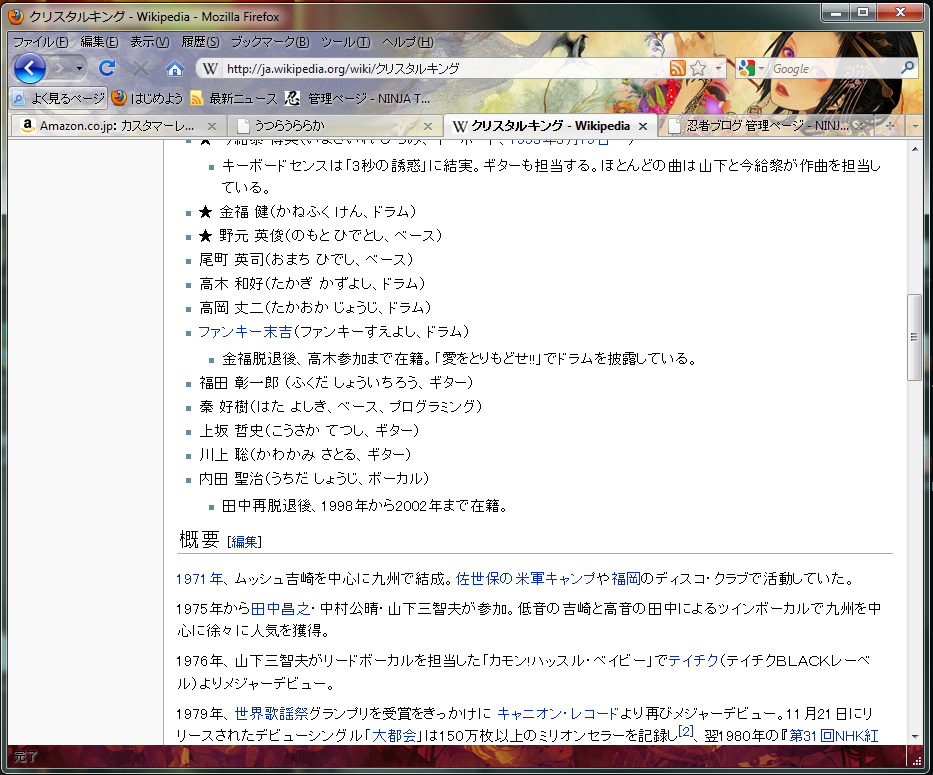This screenshot has height=775, width=933.
Task: Close the クリスタルキング Wikipedia tab
Action: (643, 126)
